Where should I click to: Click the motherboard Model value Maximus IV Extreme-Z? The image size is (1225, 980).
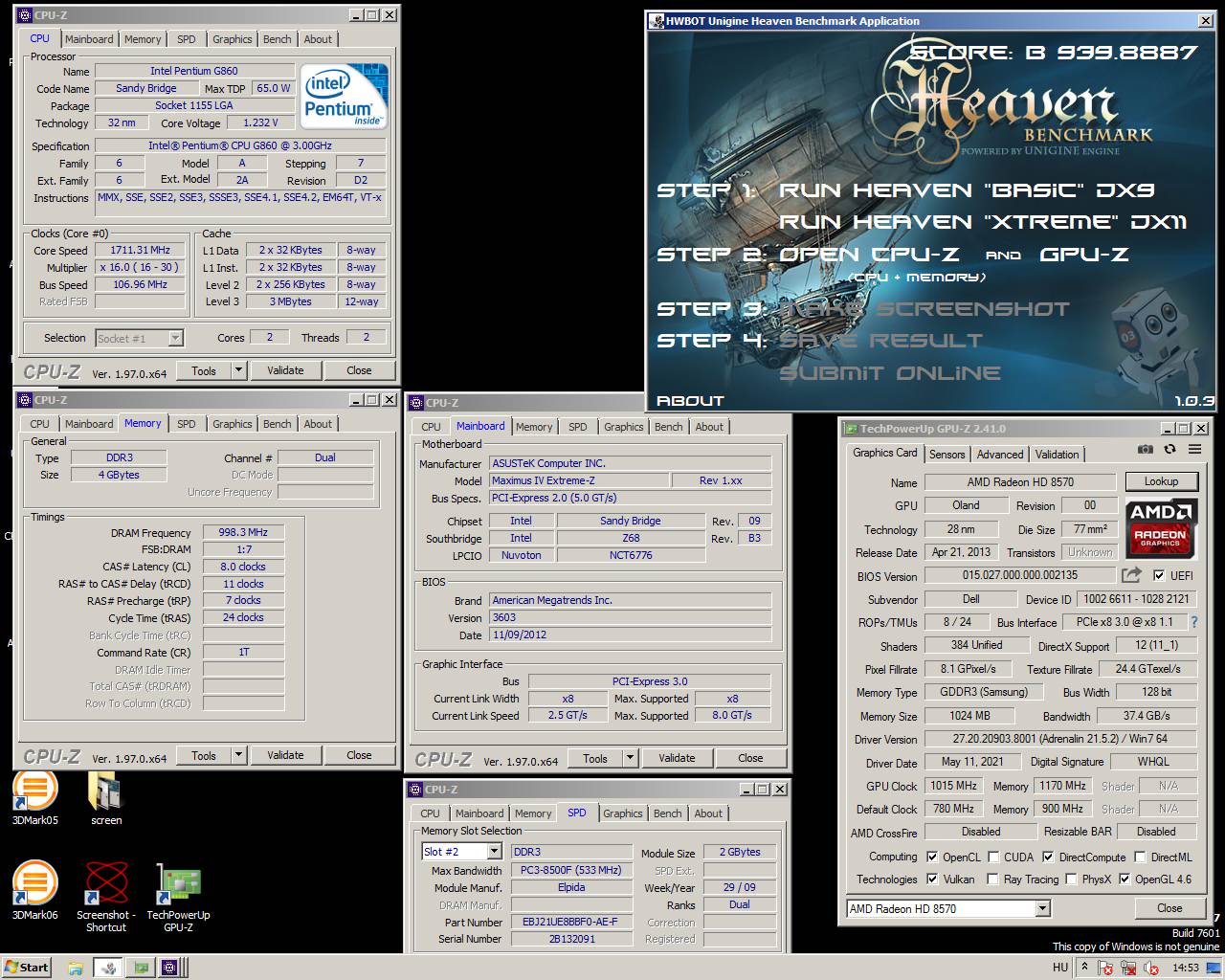click(578, 480)
